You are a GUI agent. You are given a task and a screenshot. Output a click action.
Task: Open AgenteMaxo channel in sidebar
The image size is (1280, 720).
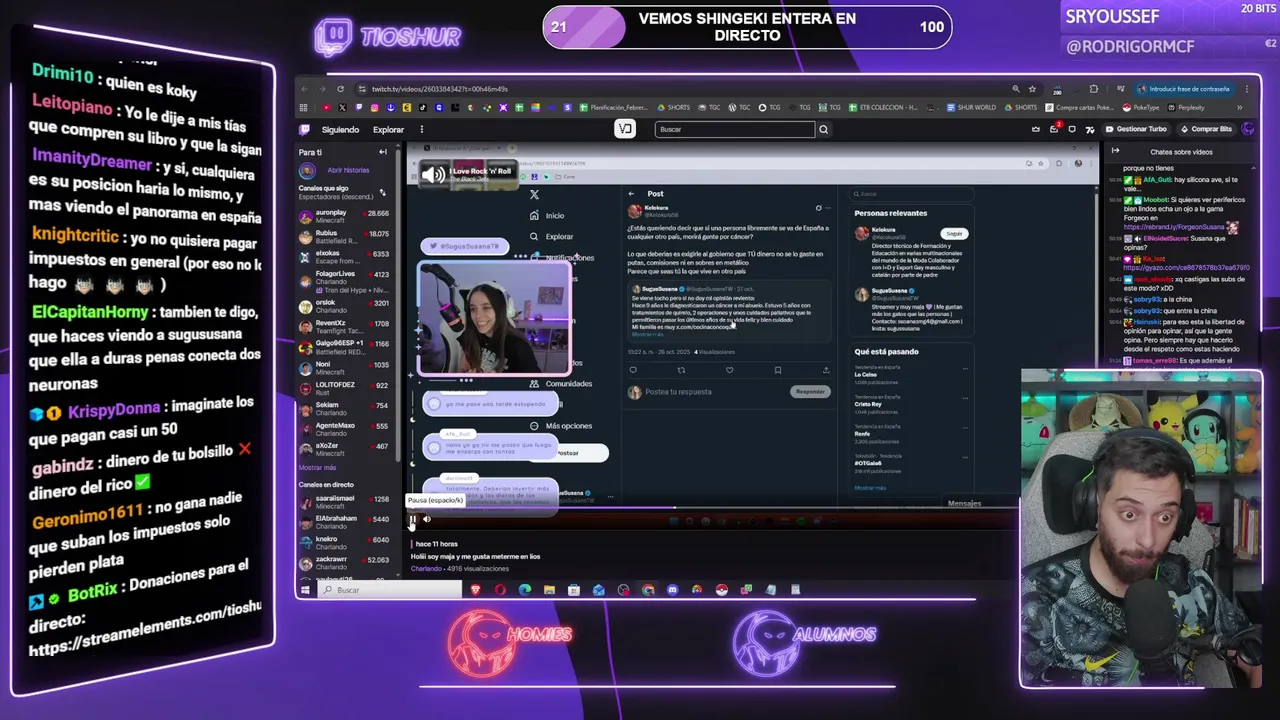[x=345, y=429]
